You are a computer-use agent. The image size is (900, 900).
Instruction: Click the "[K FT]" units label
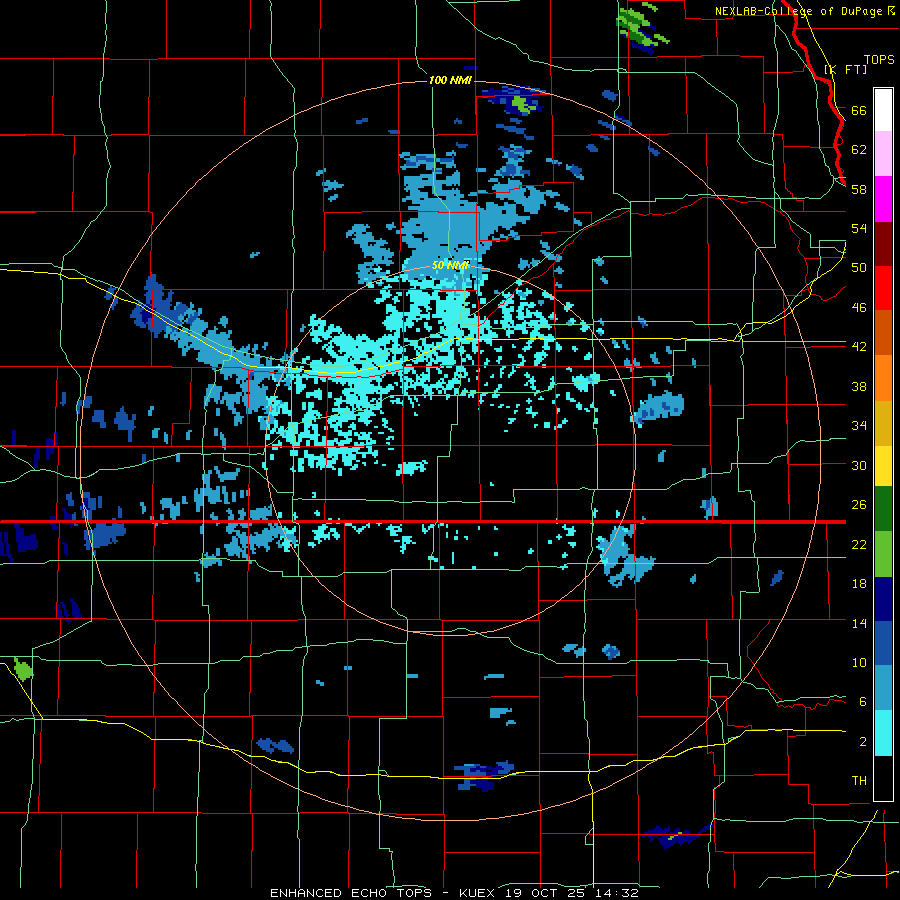845,70
